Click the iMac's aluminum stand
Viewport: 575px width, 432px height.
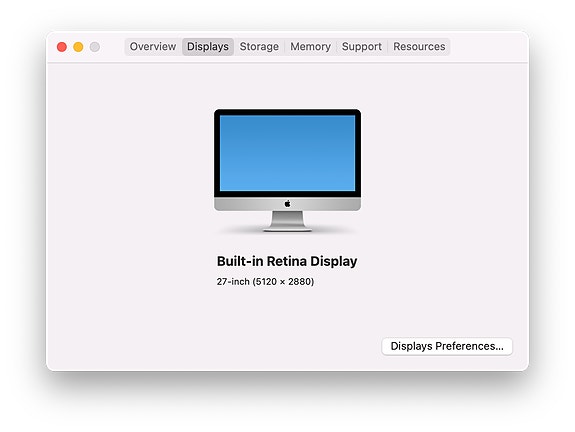click(288, 221)
